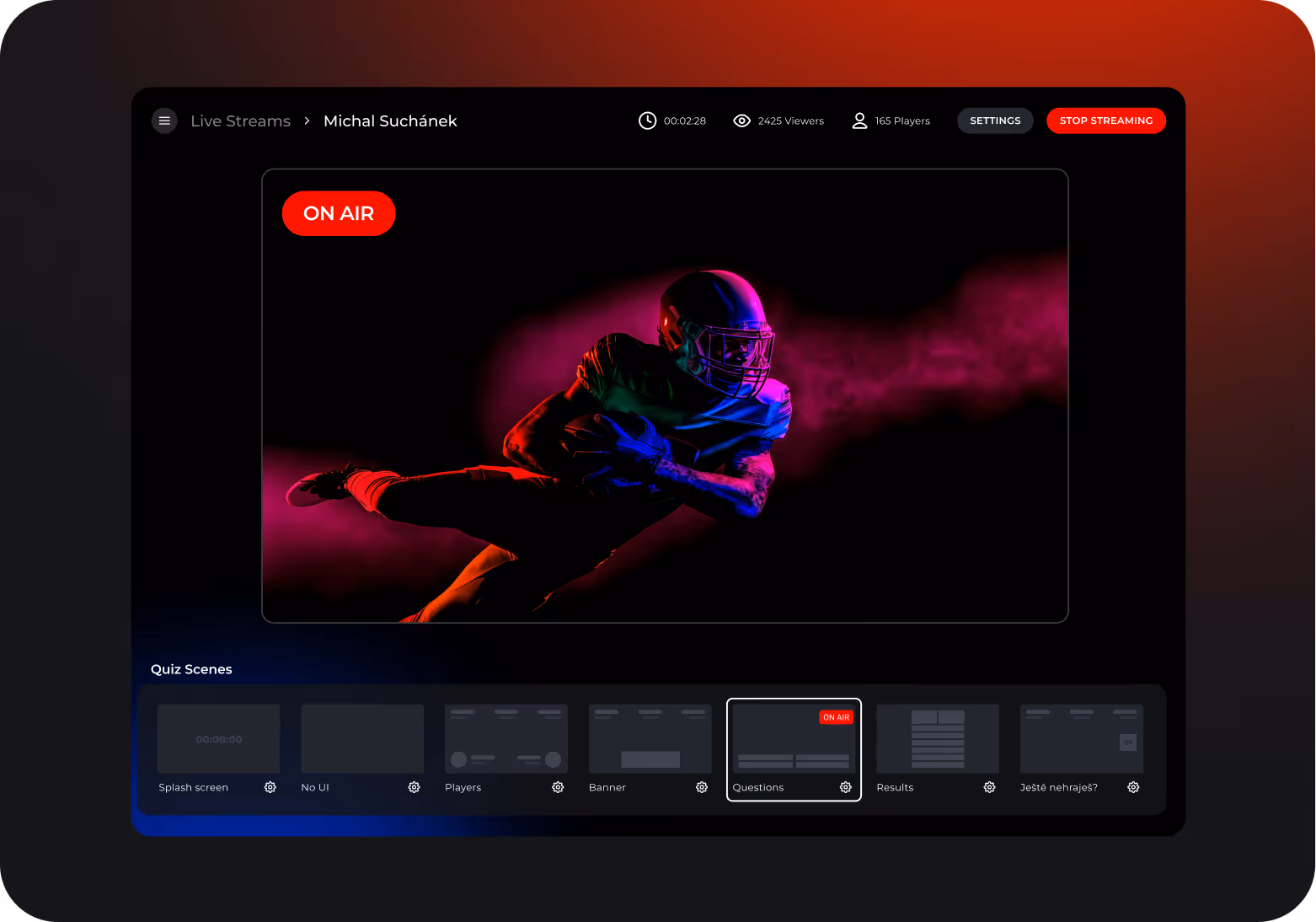Open Ještě nehraješ? scene settings gear
The height and width of the screenshot is (922, 1316).
click(1134, 787)
